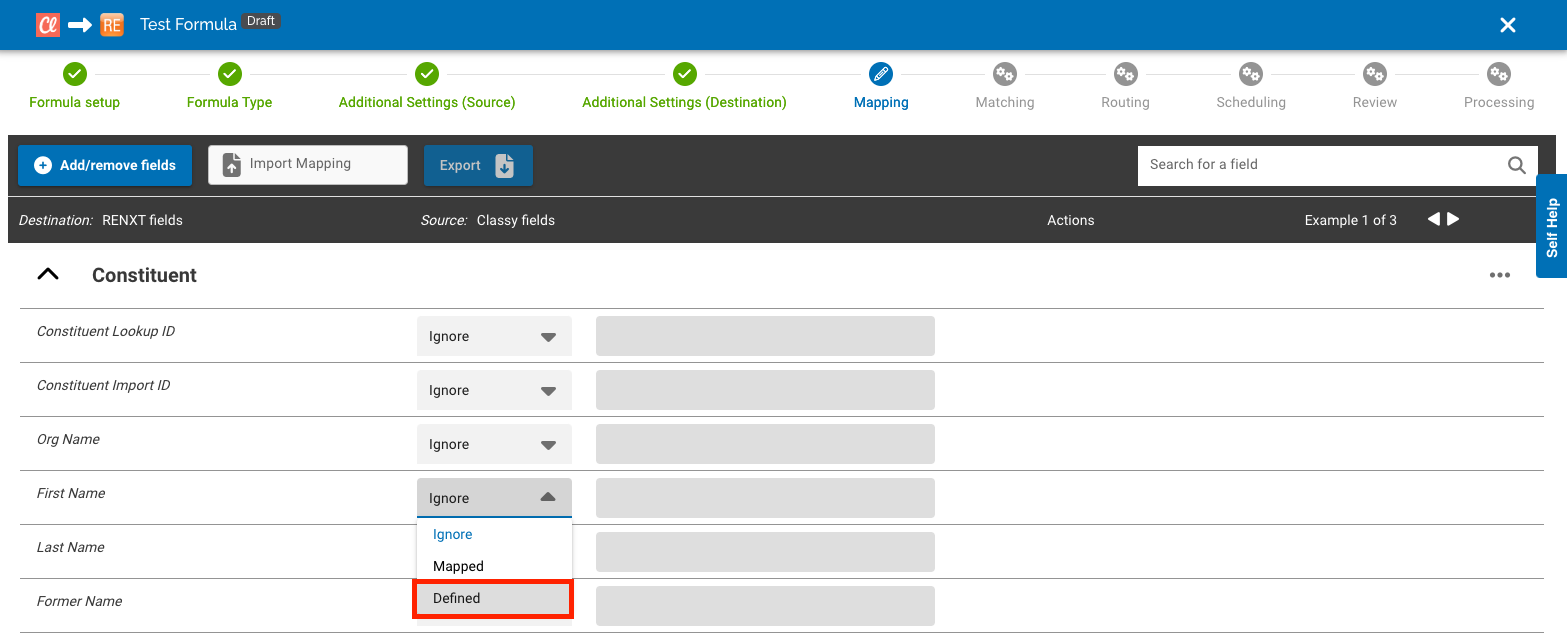This screenshot has height=637, width=1567.
Task: Jump to the Scheduling step icon
Action: tap(1250, 74)
